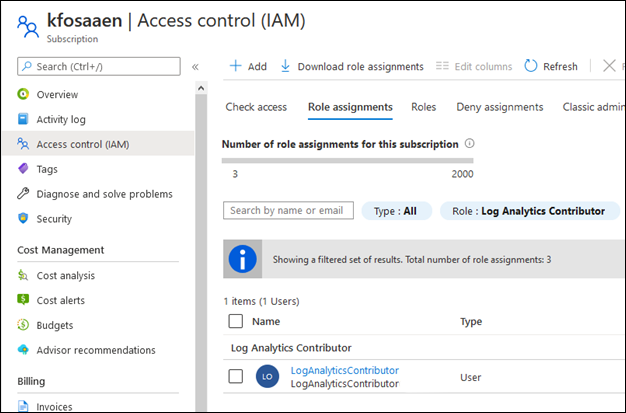Open Advisor recommendations
Image resolution: width=626 pixels, height=413 pixels.
pyautogui.click(x=98, y=350)
